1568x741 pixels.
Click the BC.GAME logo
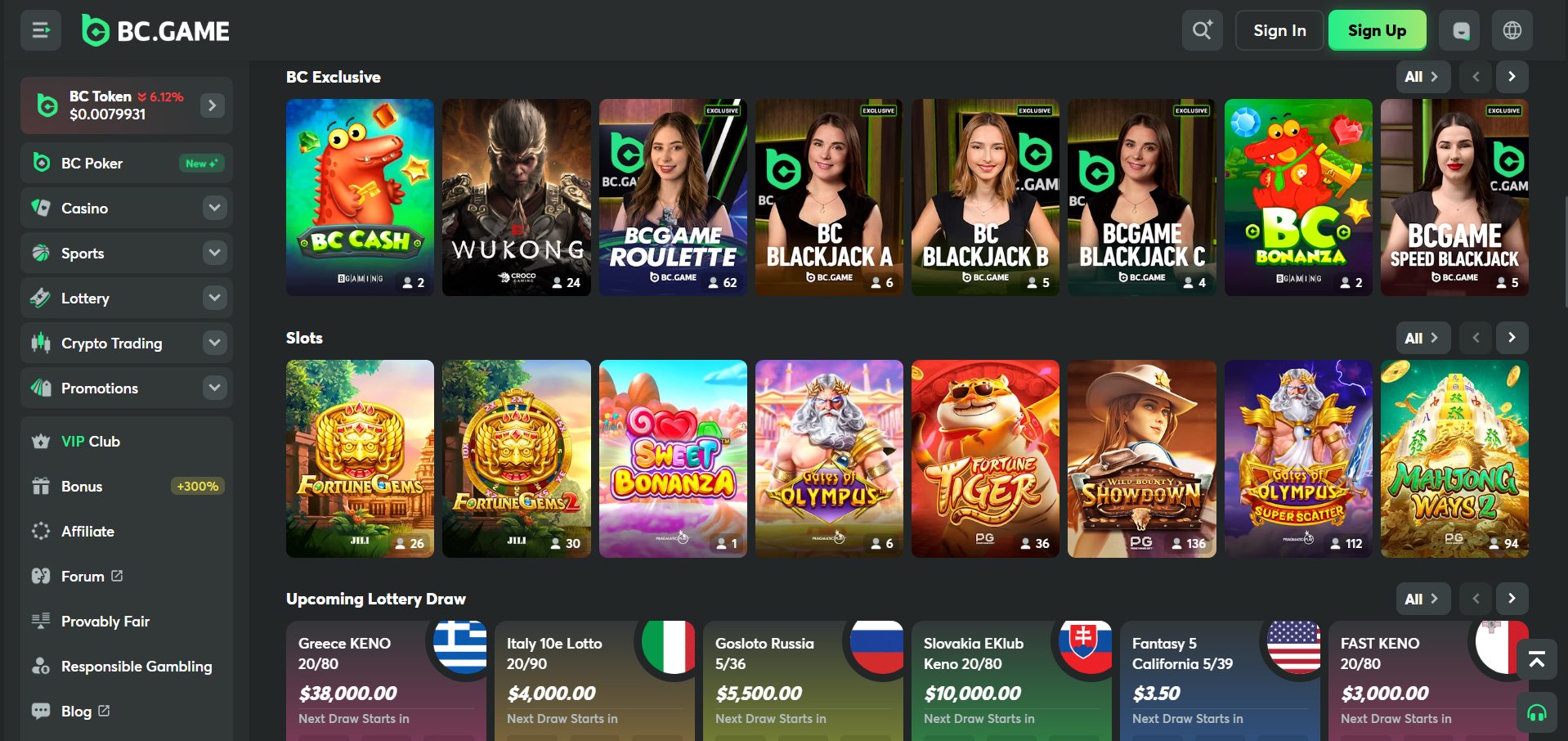coord(155,31)
